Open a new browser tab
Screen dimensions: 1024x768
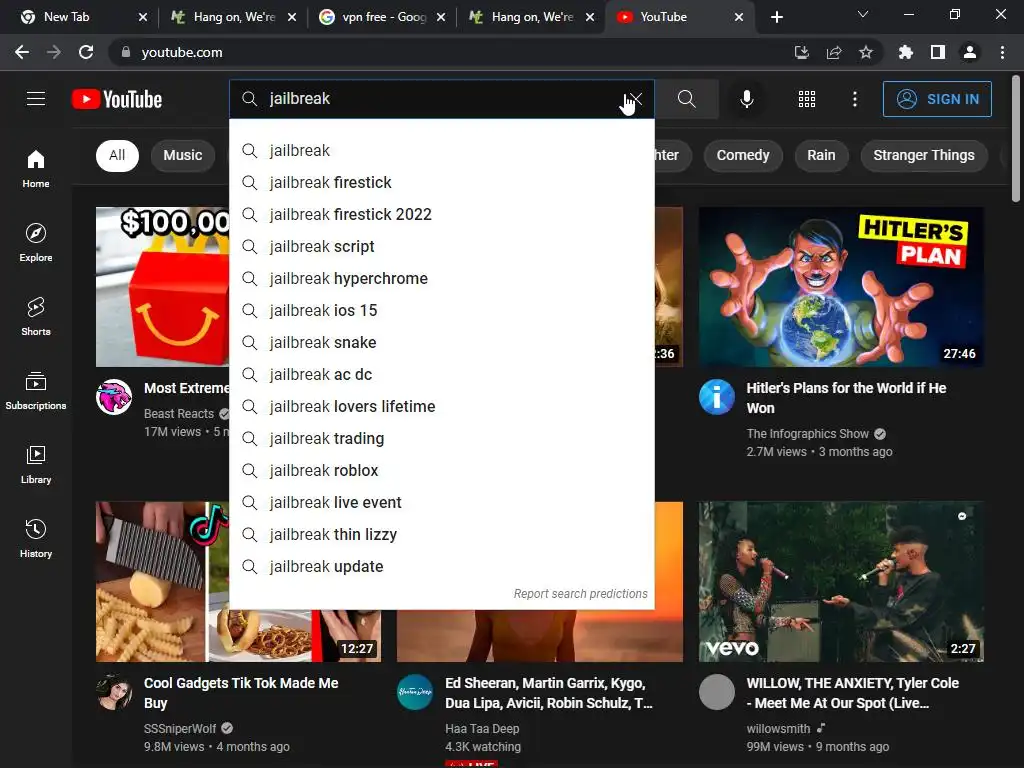(776, 17)
